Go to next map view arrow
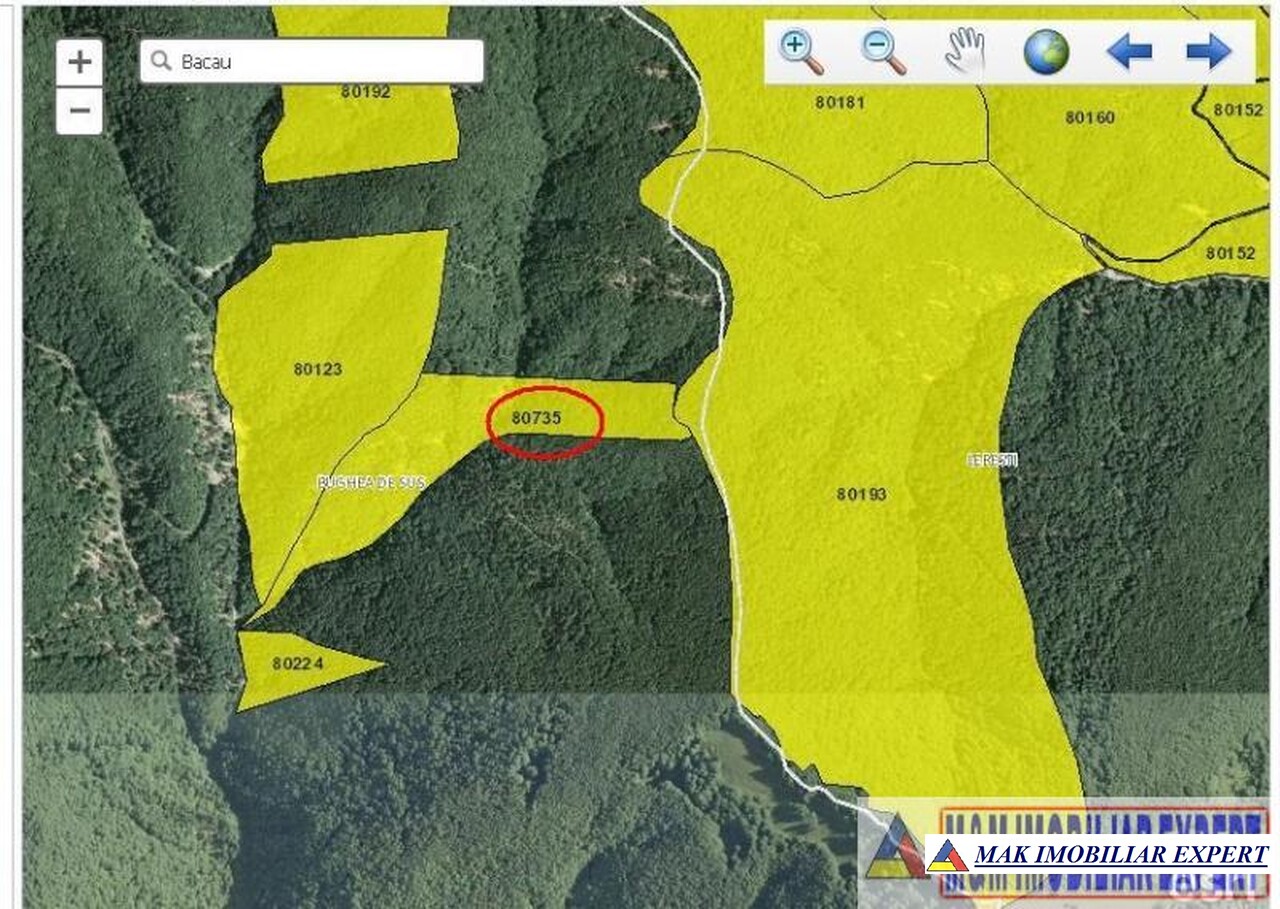Image resolution: width=1280 pixels, height=909 pixels. [x=1208, y=52]
